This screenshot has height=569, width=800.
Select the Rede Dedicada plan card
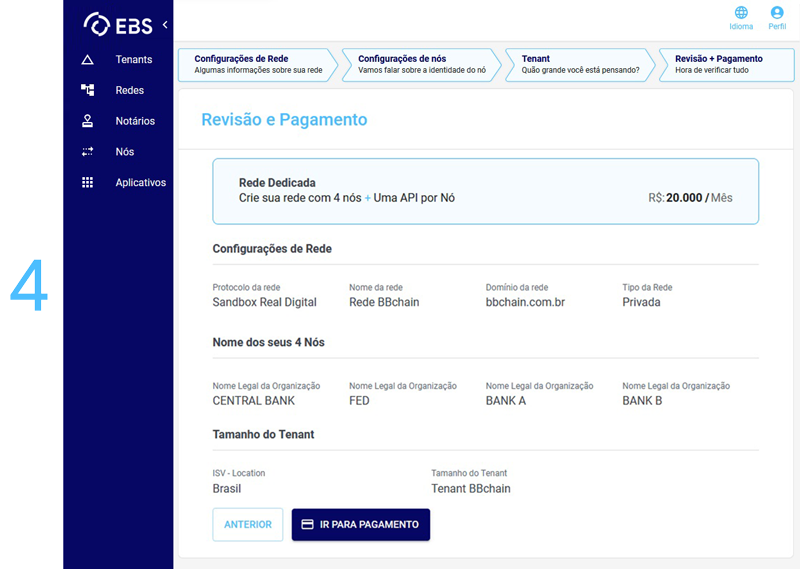[485, 191]
